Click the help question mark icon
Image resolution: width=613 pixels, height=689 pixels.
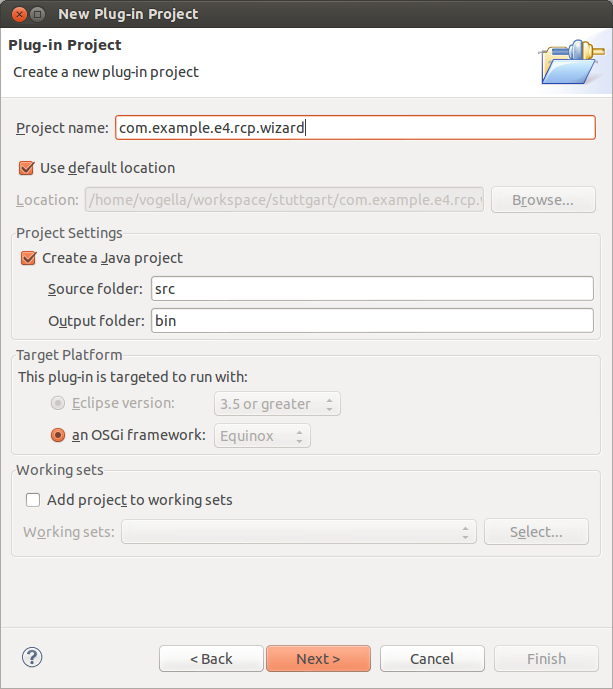tap(32, 657)
